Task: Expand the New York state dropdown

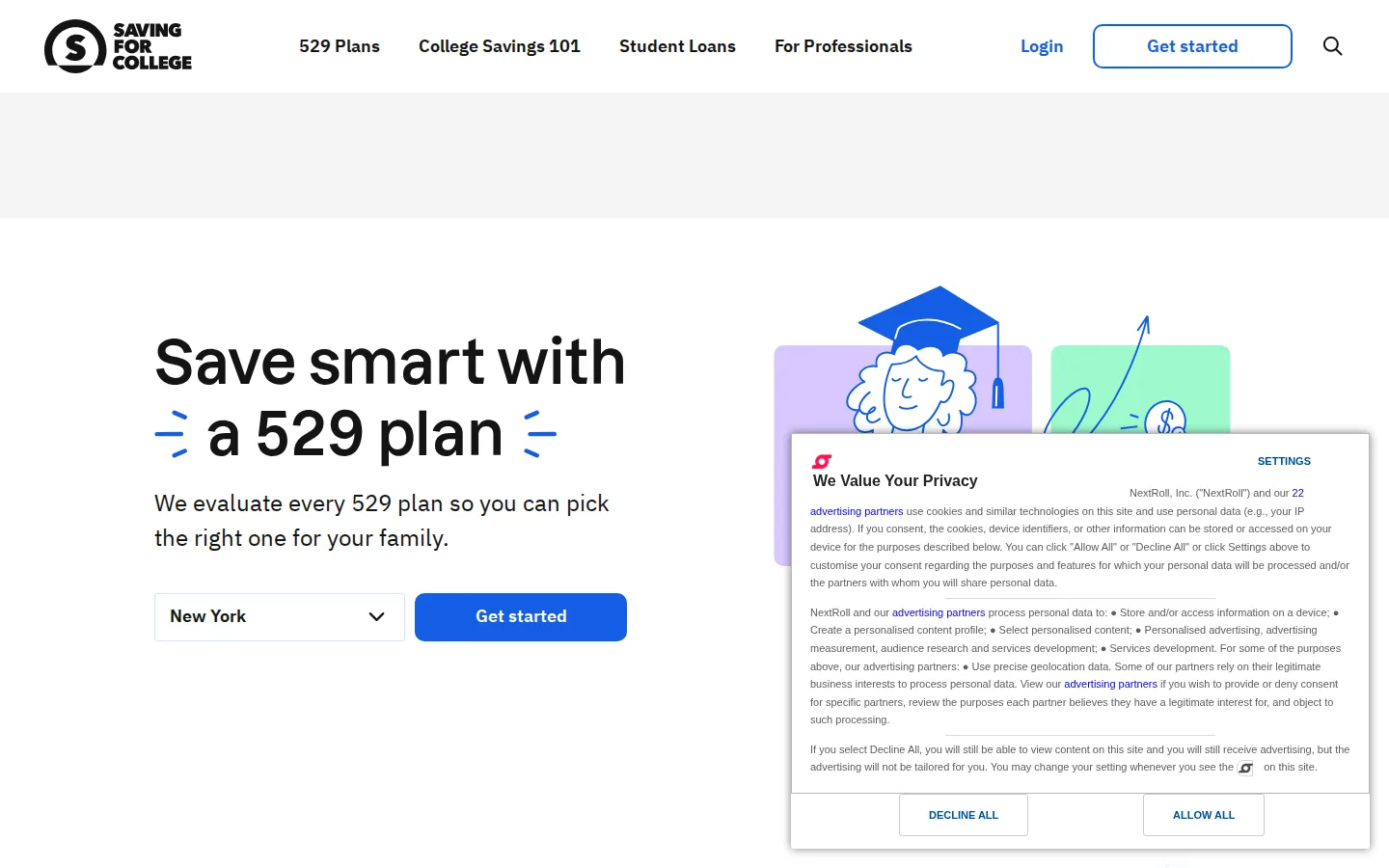Action: [x=280, y=617]
